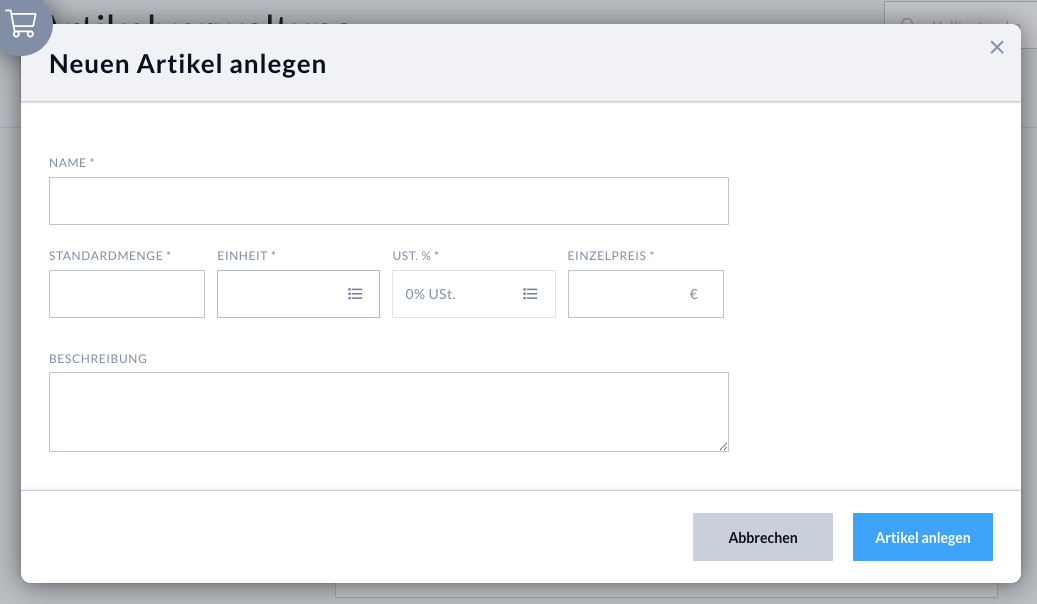Click the search magnifier icon behind the dialog

[908, 25]
